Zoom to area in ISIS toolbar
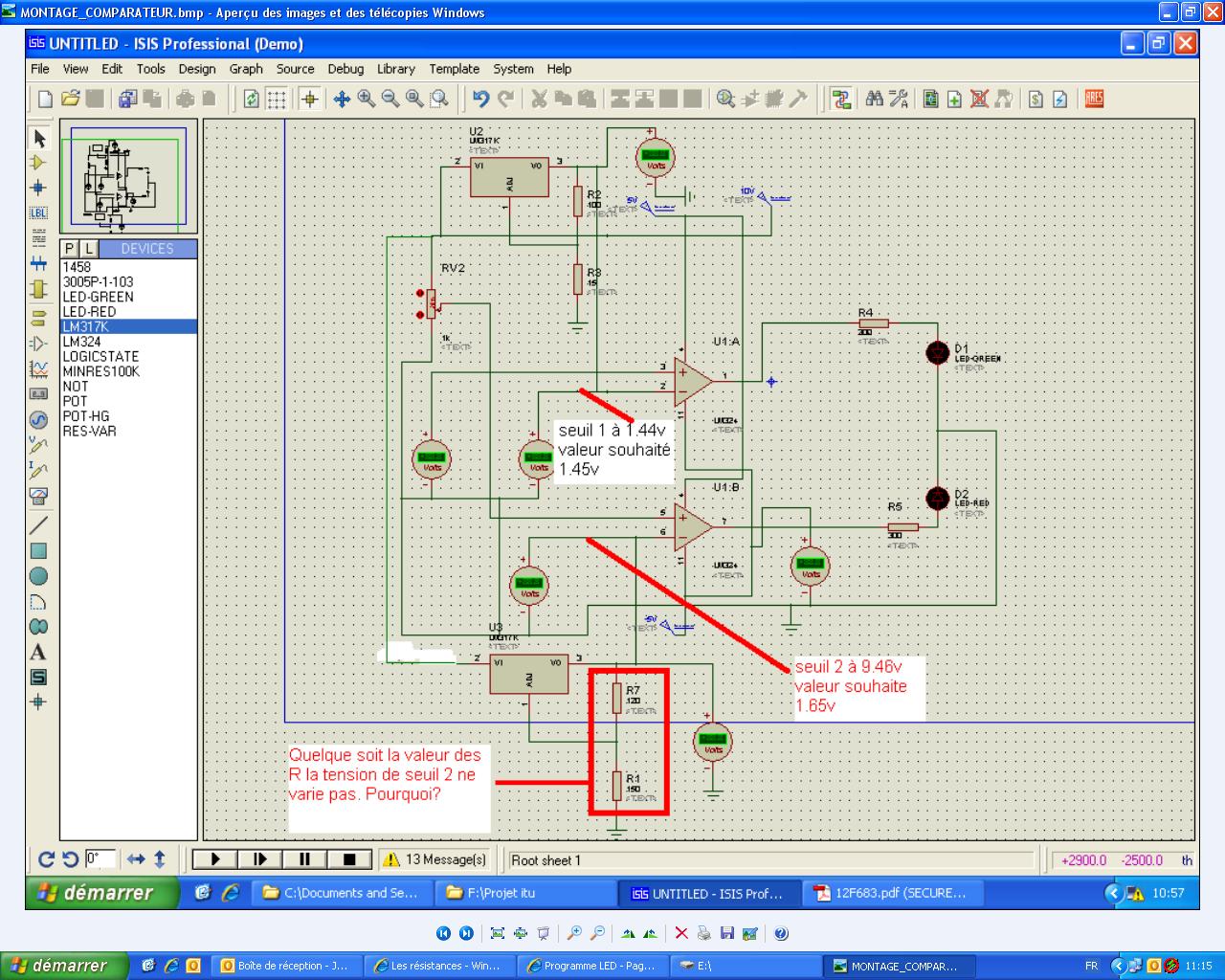1225x980 pixels. coord(439,99)
